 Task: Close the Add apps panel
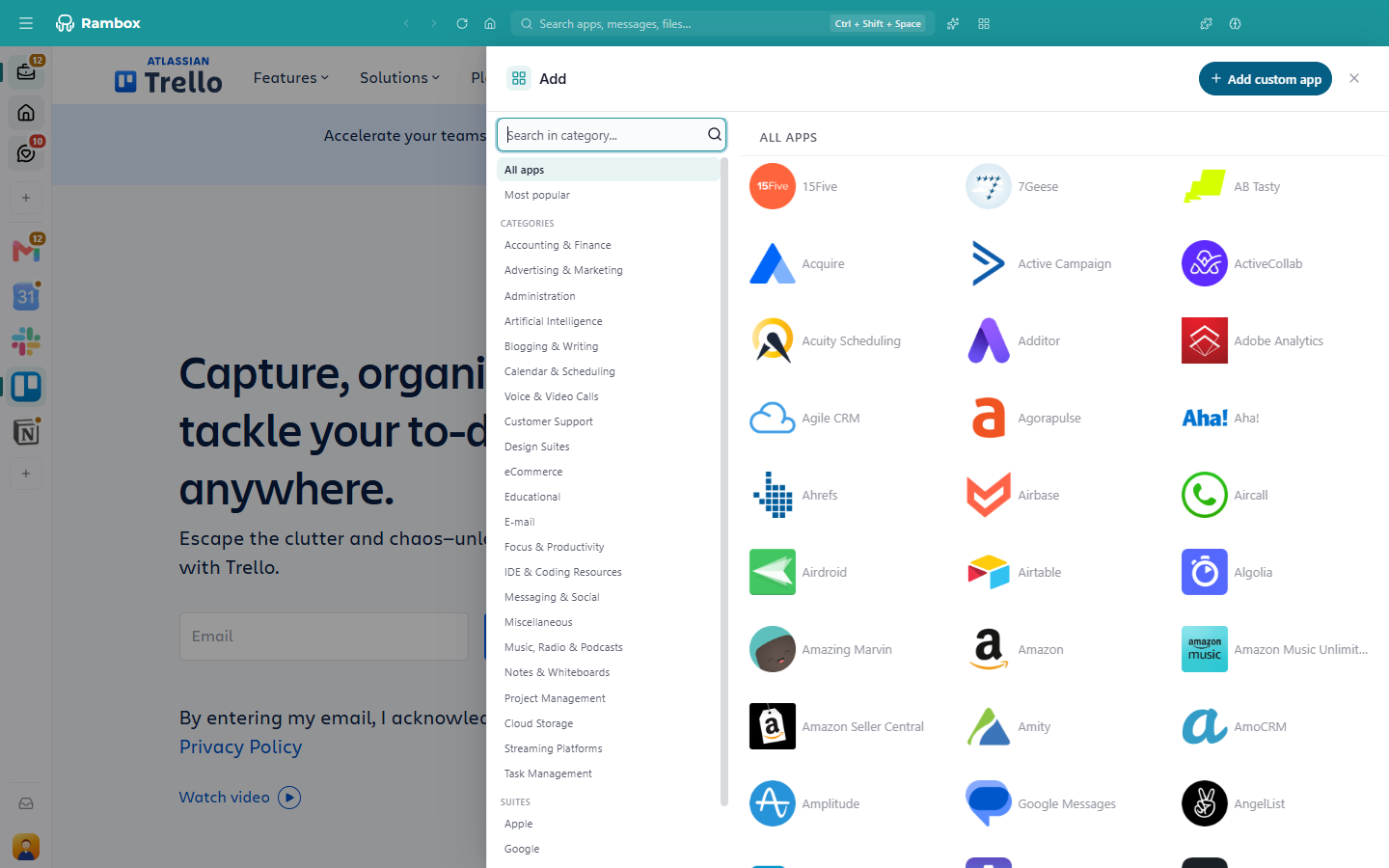click(1354, 78)
